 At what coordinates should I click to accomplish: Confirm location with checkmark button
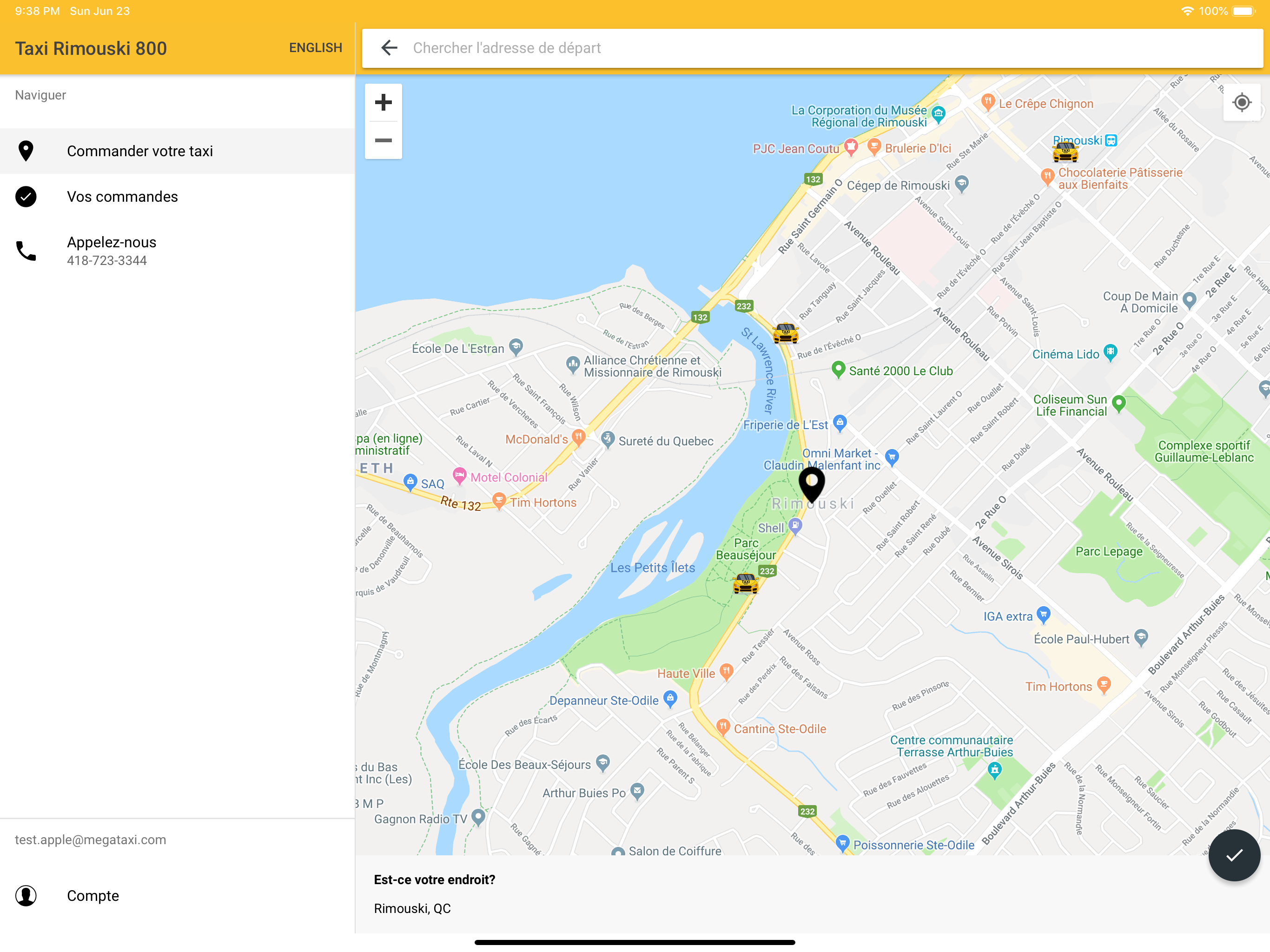1234,855
